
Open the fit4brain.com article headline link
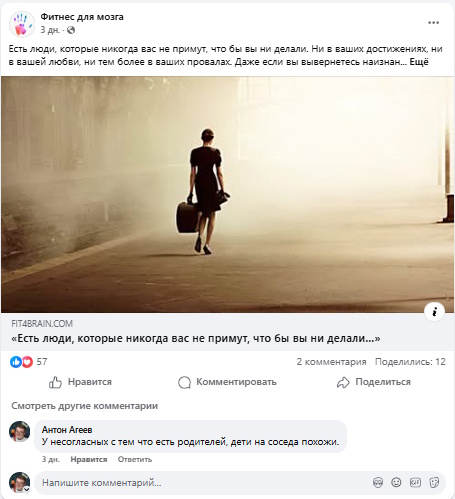[x=196, y=338]
